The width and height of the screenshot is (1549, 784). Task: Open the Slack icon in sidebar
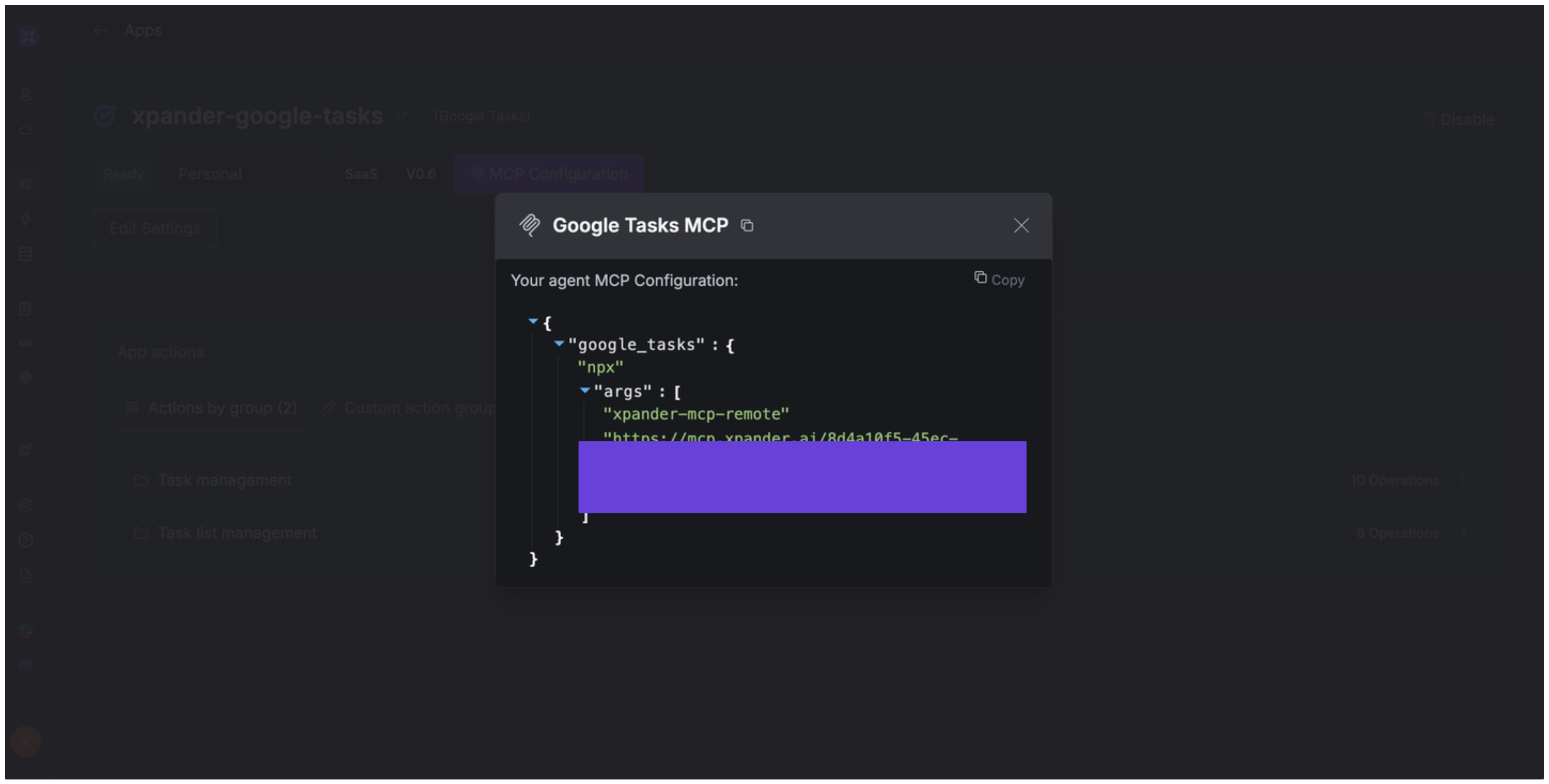[26, 630]
